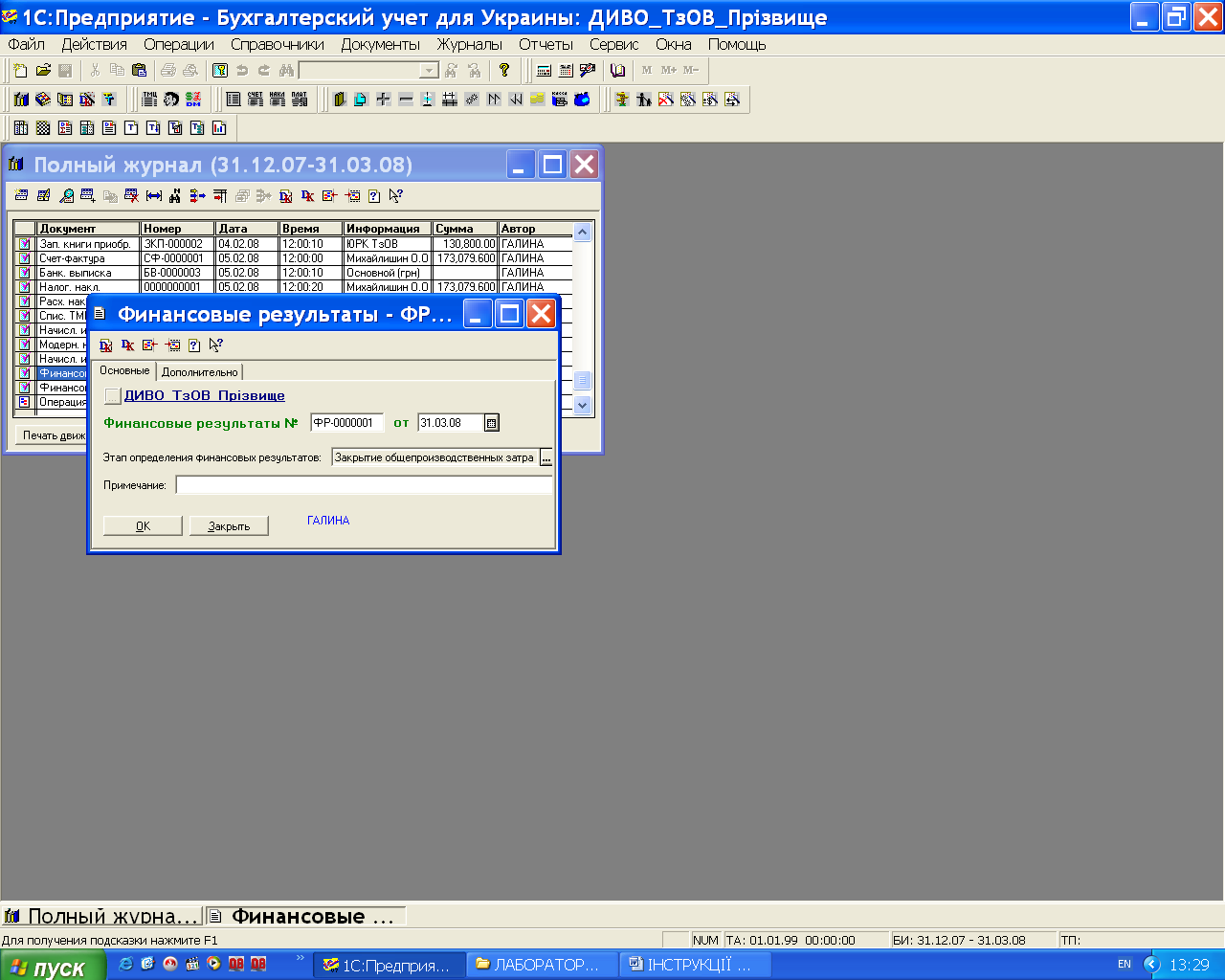Open the search text combo box dropdown arrow
The image size is (1225, 980).
[430, 70]
